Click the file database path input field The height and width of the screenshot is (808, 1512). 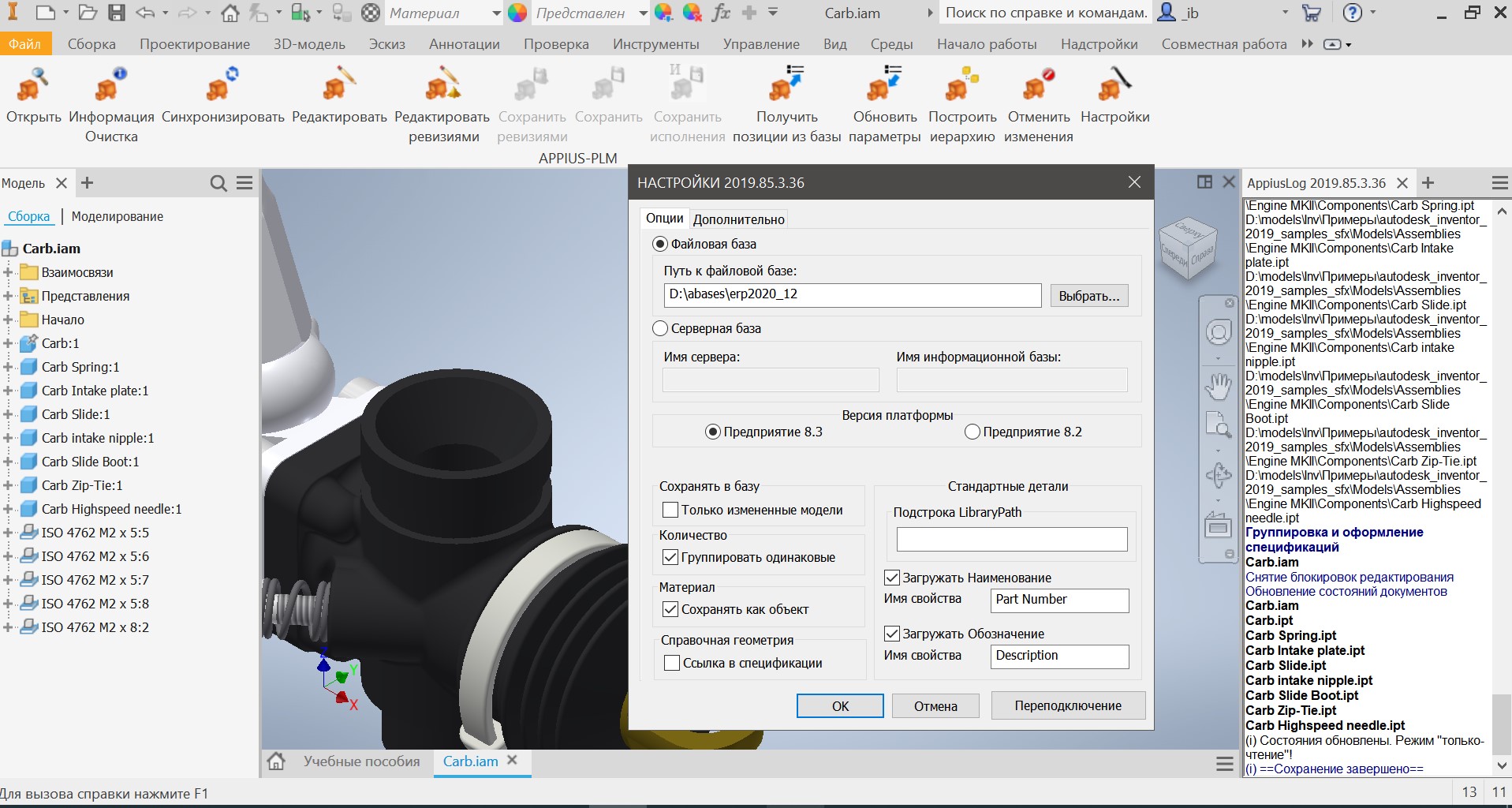pos(852,295)
